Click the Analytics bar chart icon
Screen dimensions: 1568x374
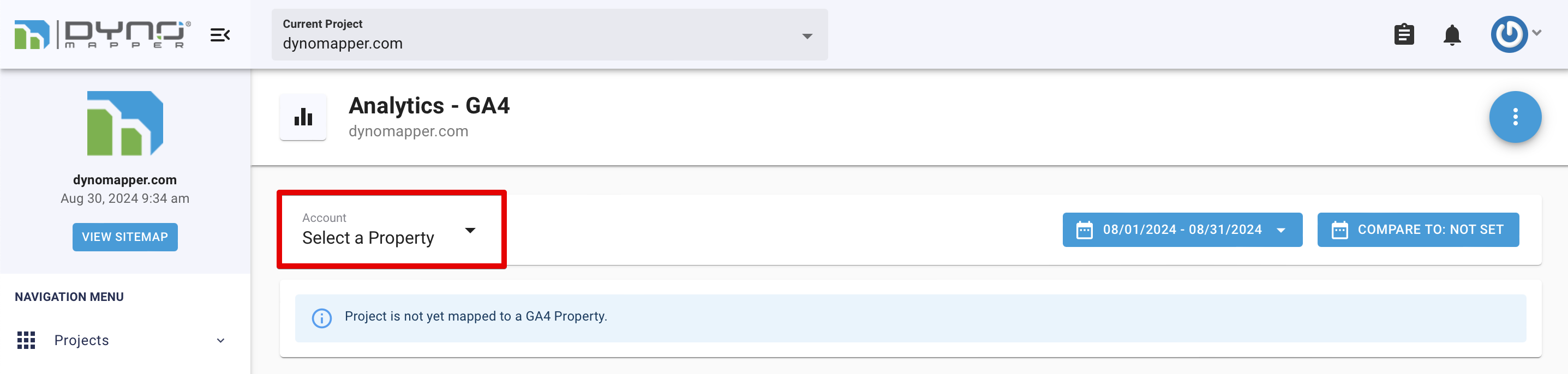[303, 117]
